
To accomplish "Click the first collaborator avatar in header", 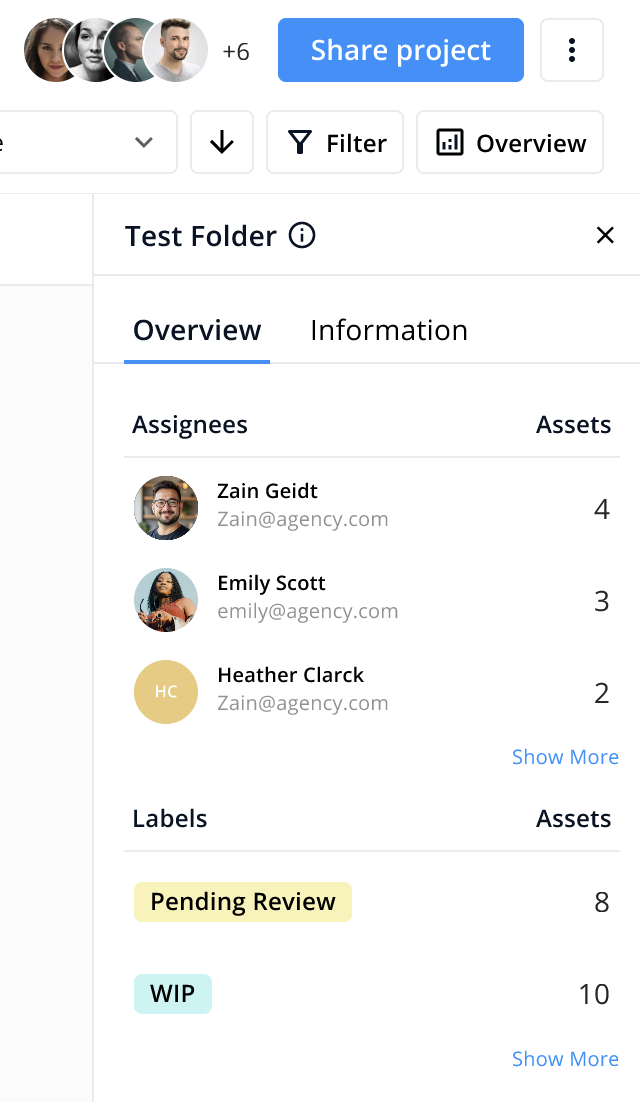I will coord(50,50).
